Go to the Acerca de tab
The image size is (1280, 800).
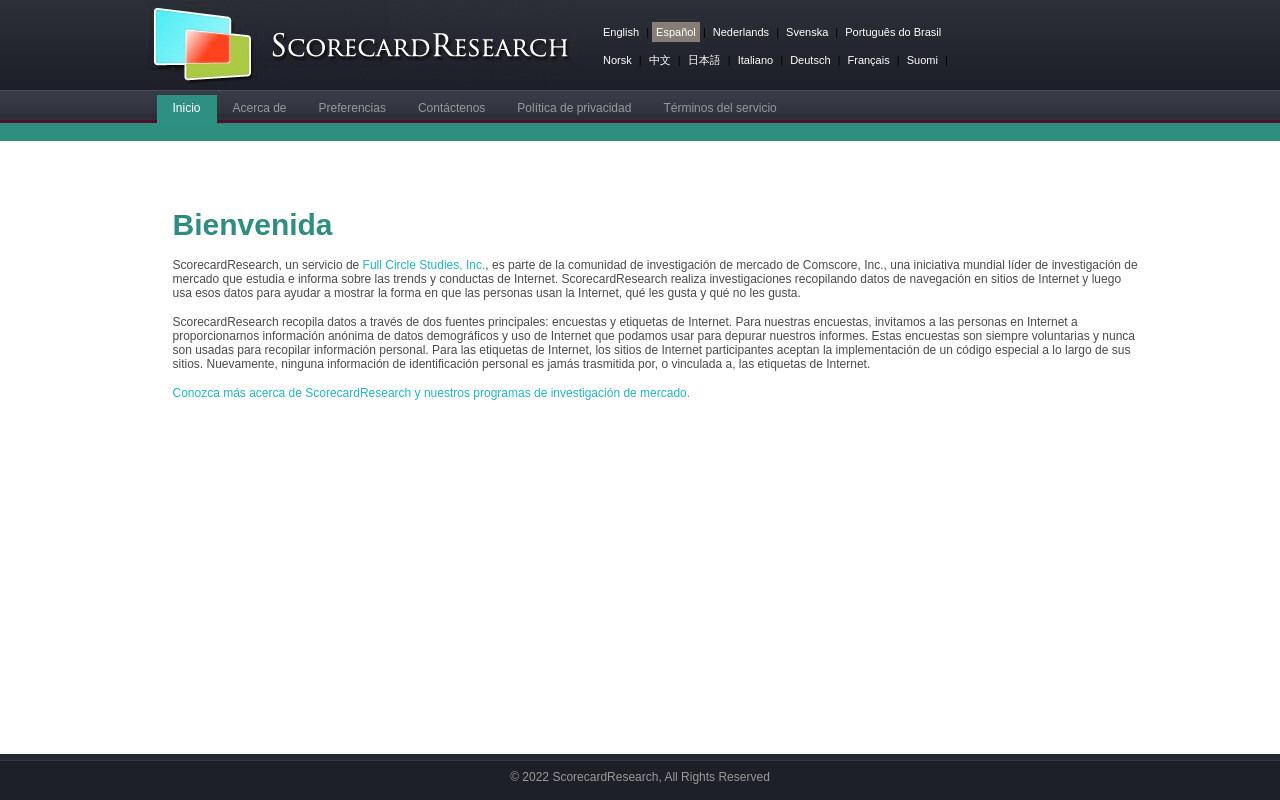click(x=259, y=108)
